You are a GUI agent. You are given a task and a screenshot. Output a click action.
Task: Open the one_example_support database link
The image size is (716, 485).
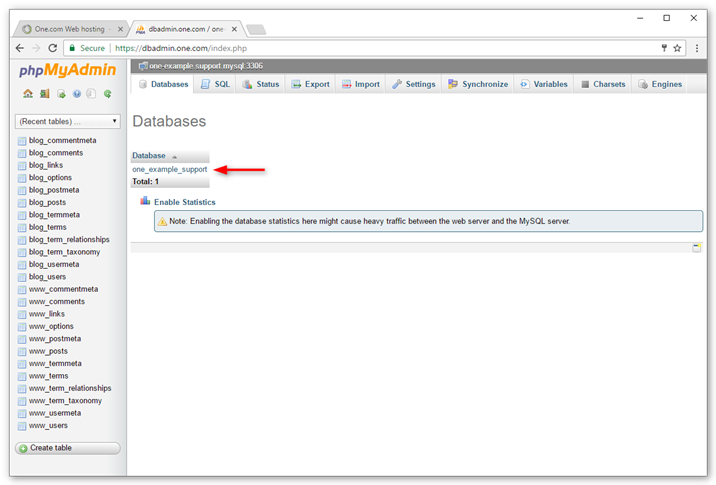[x=170, y=169]
